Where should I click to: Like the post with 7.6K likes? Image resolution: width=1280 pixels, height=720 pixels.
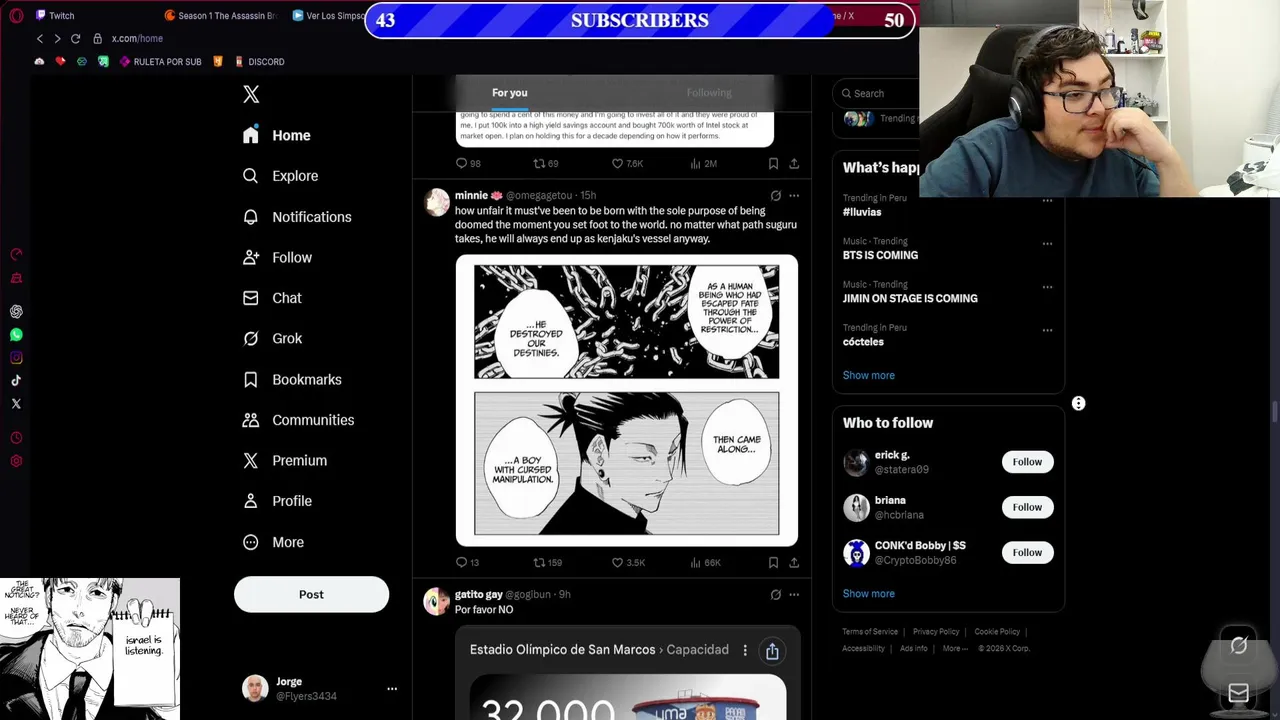[x=627, y=163]
